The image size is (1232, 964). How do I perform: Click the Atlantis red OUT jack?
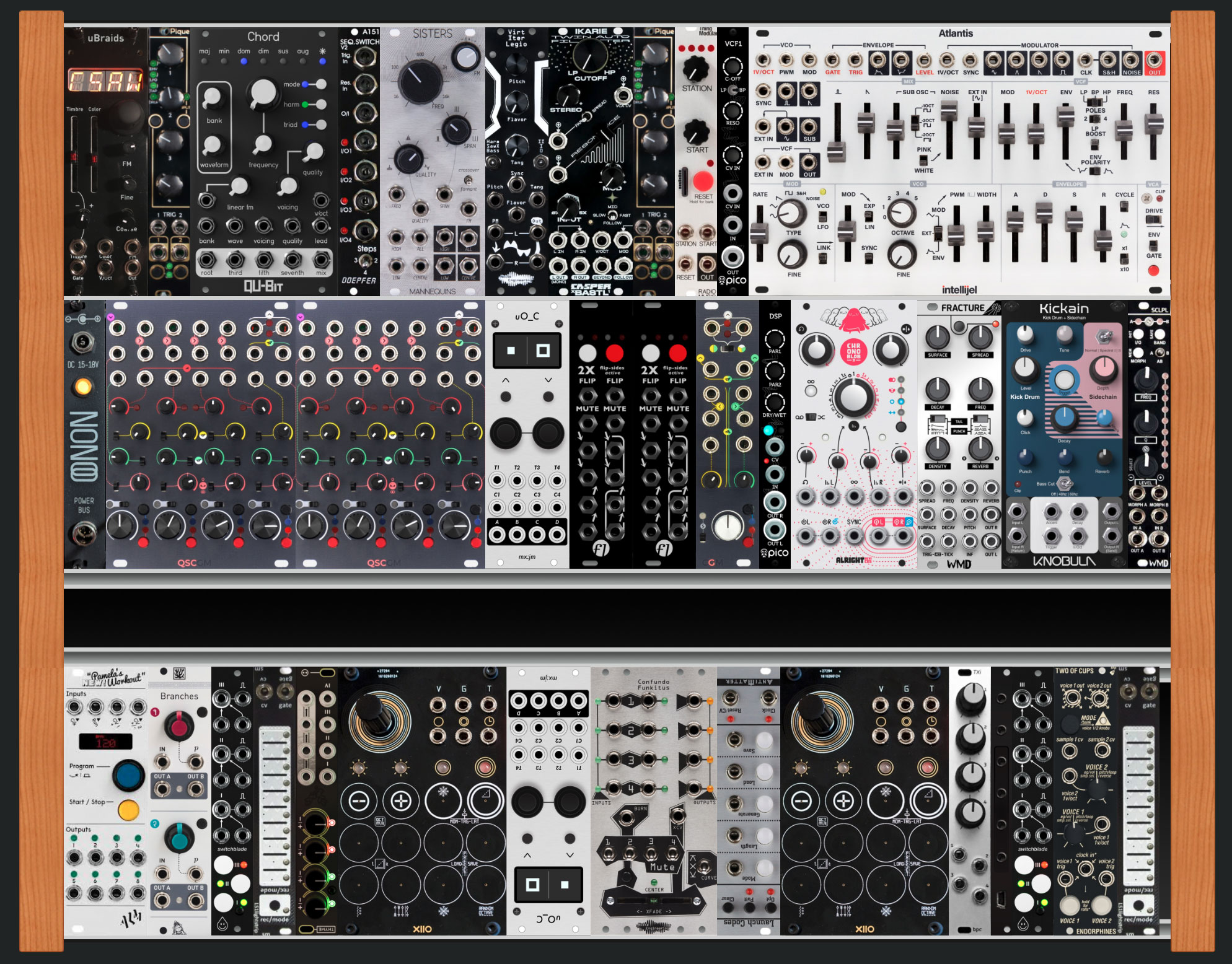tap(1155, 61)
